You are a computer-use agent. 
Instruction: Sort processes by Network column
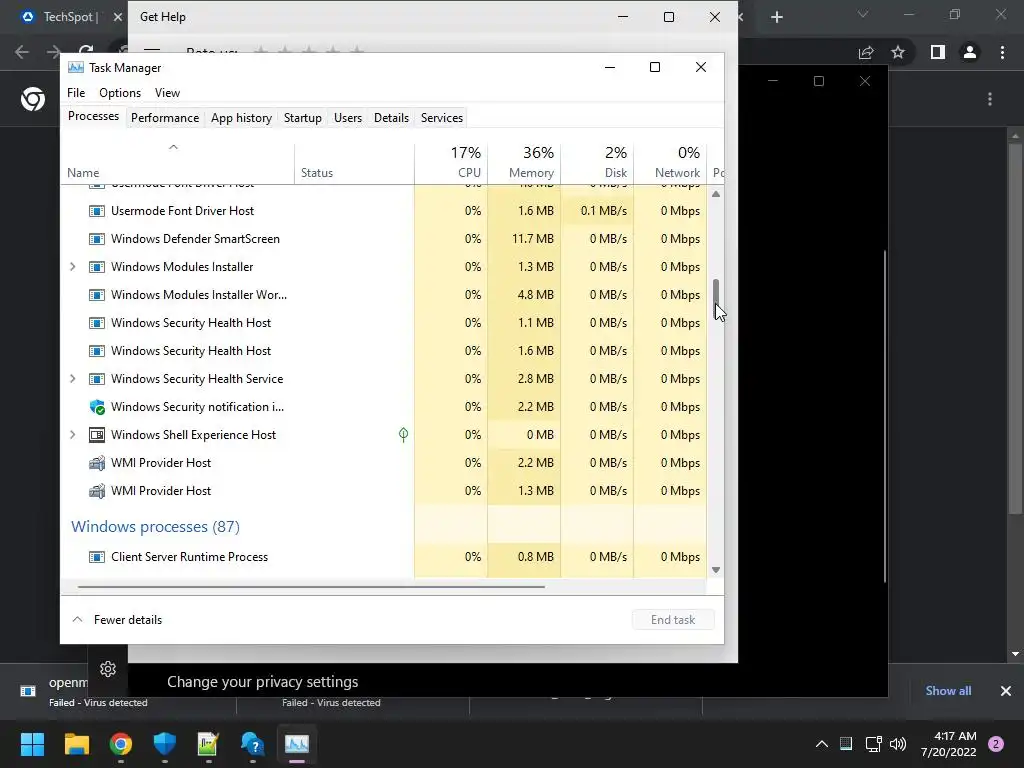coord(670,163)
